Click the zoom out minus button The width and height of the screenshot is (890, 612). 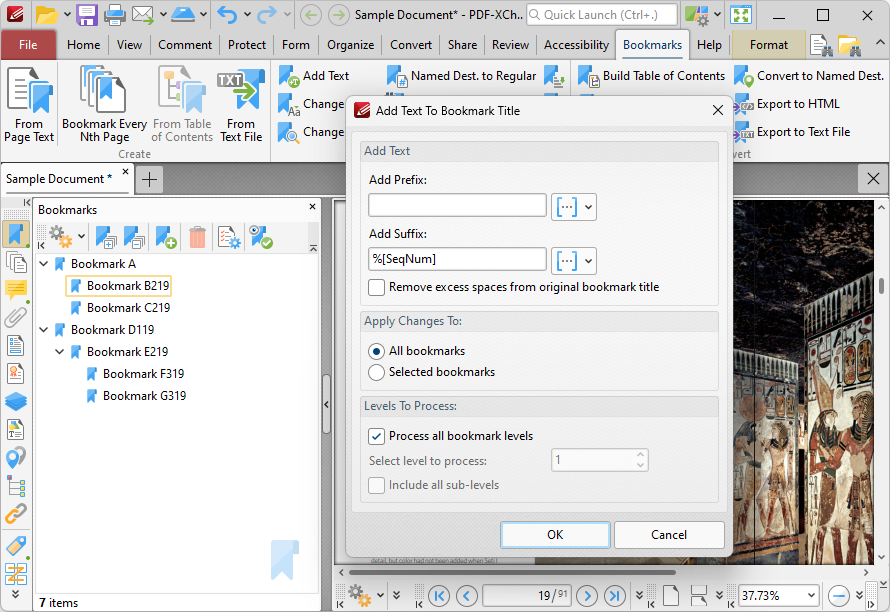pyautogui.click(x=838, y=596)
